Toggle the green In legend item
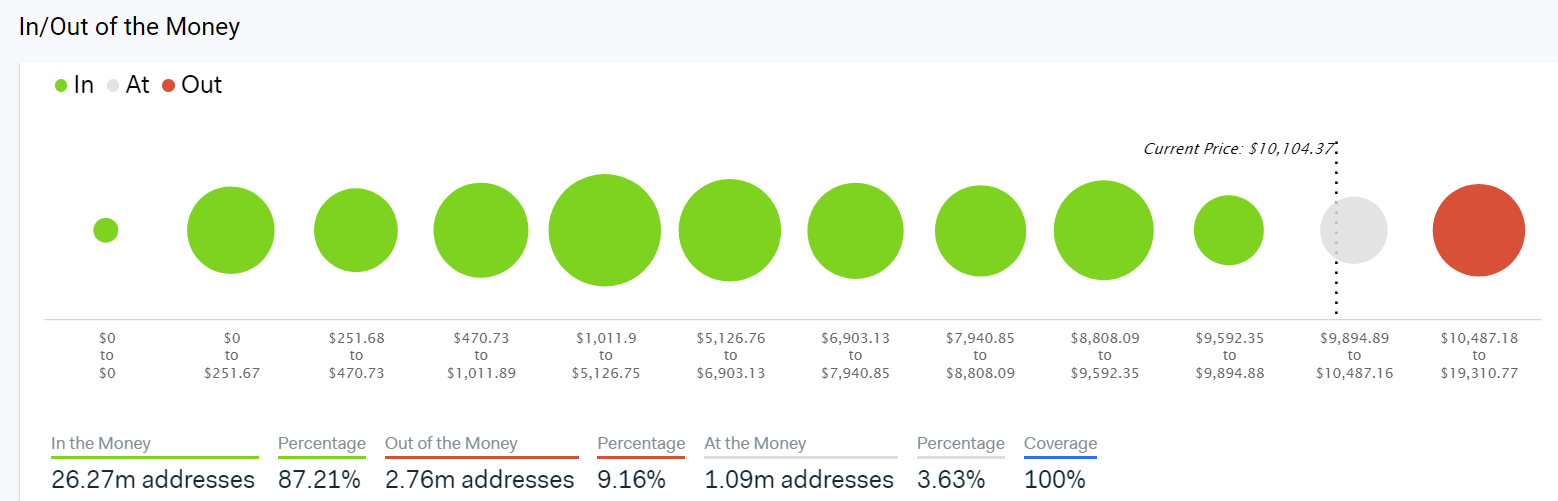The image size is (1558, 501). tap(74, 85)
